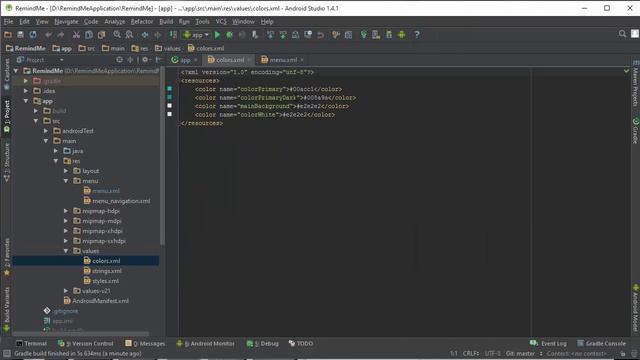The width and height of the screenshot is (640, 360).
Task: Click the Redo arrow in toolbar
Action: [61, 35]
